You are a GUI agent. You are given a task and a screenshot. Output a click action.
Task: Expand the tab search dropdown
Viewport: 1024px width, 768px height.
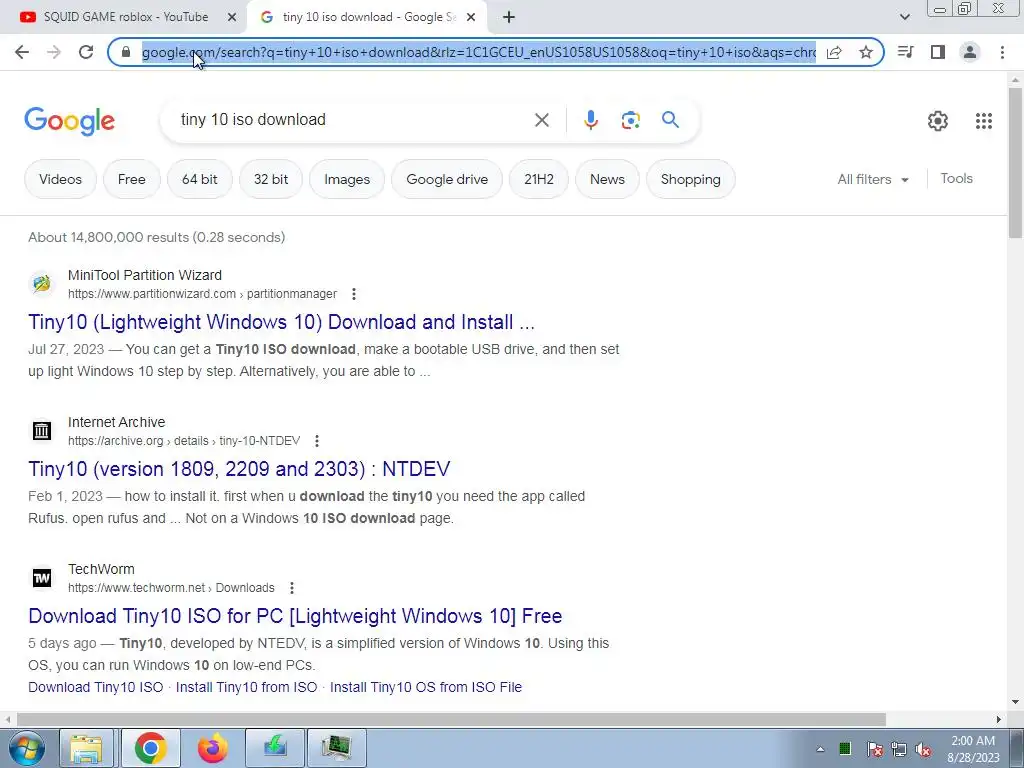[904, 18]
